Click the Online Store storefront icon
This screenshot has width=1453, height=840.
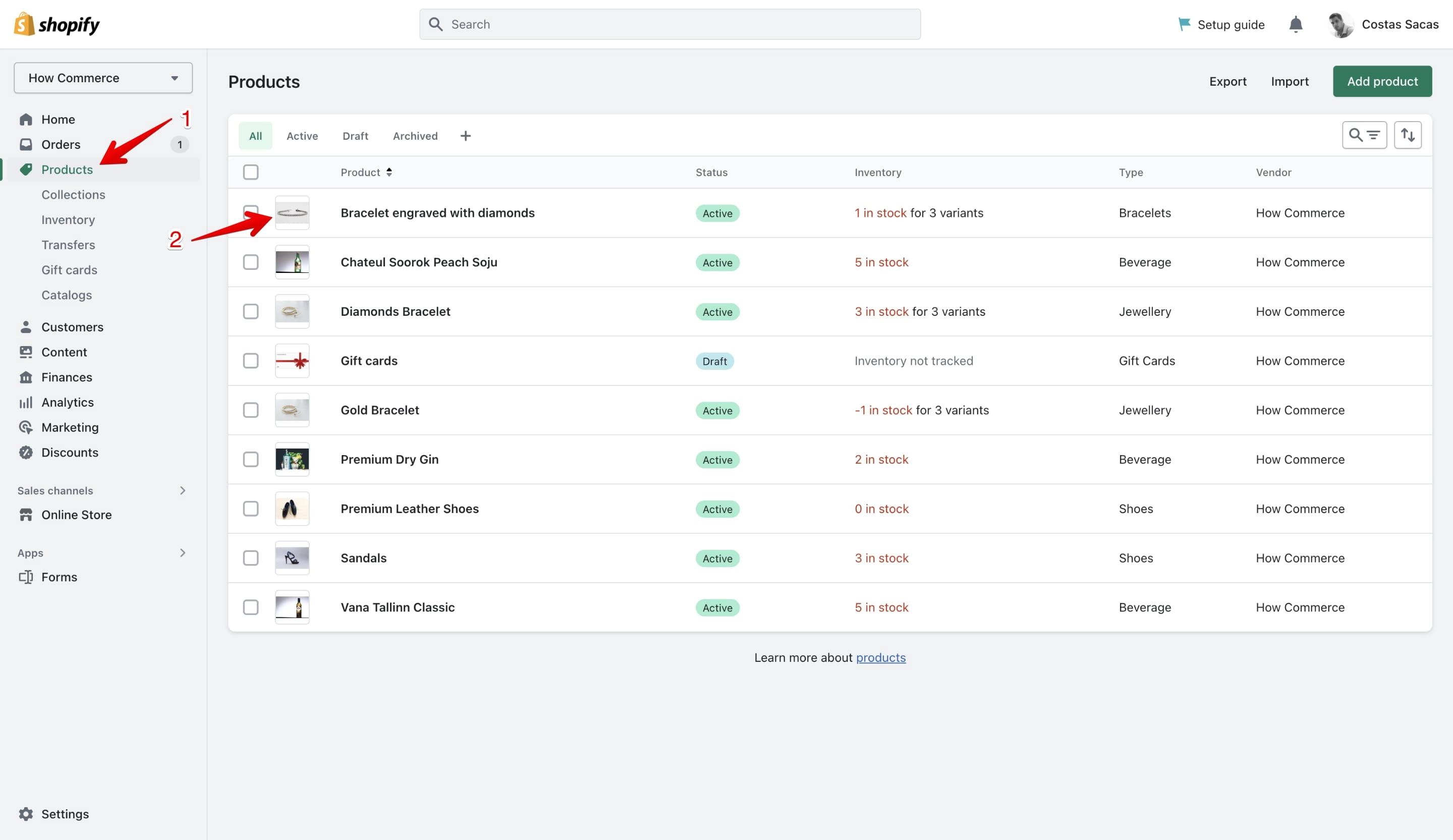pos(26,515)
